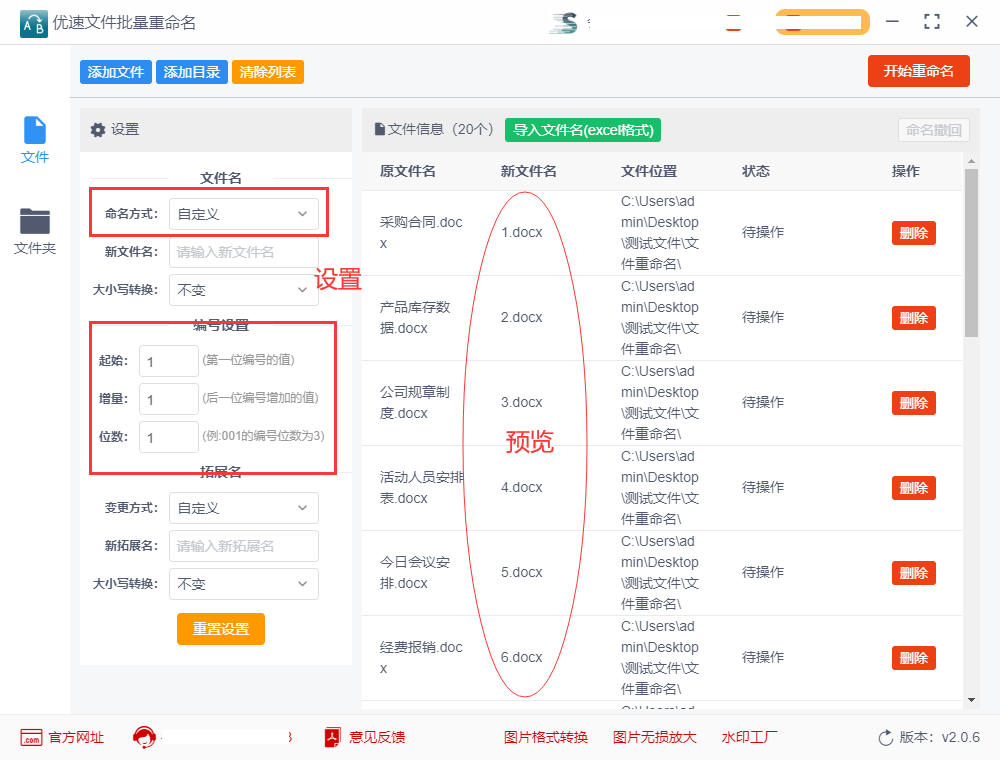Click the settings gear icon beside 设置
Viewport: 1000px width, 760px height.
coord(97,130)
